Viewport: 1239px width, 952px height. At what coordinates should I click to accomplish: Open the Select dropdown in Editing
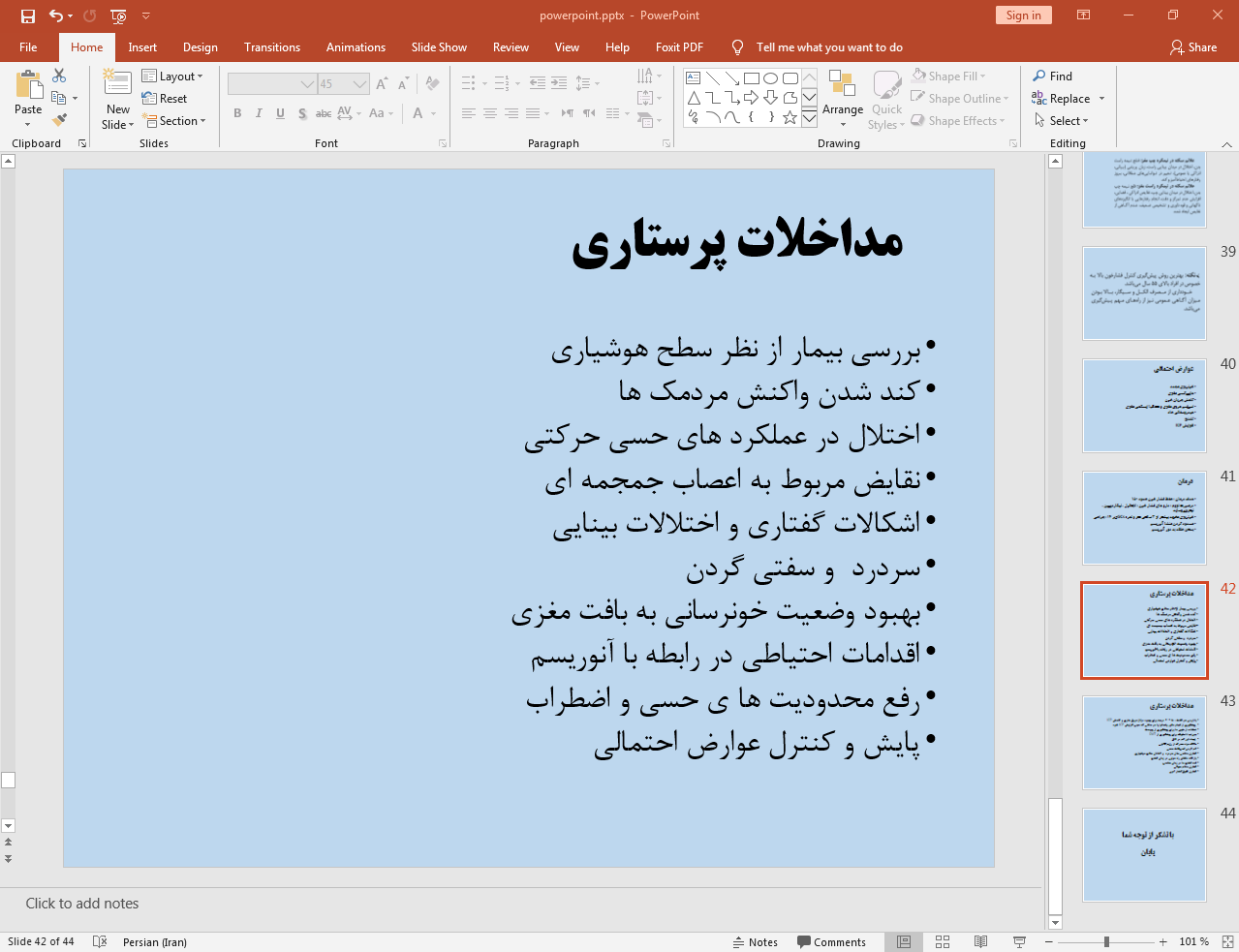point(1062,120)
